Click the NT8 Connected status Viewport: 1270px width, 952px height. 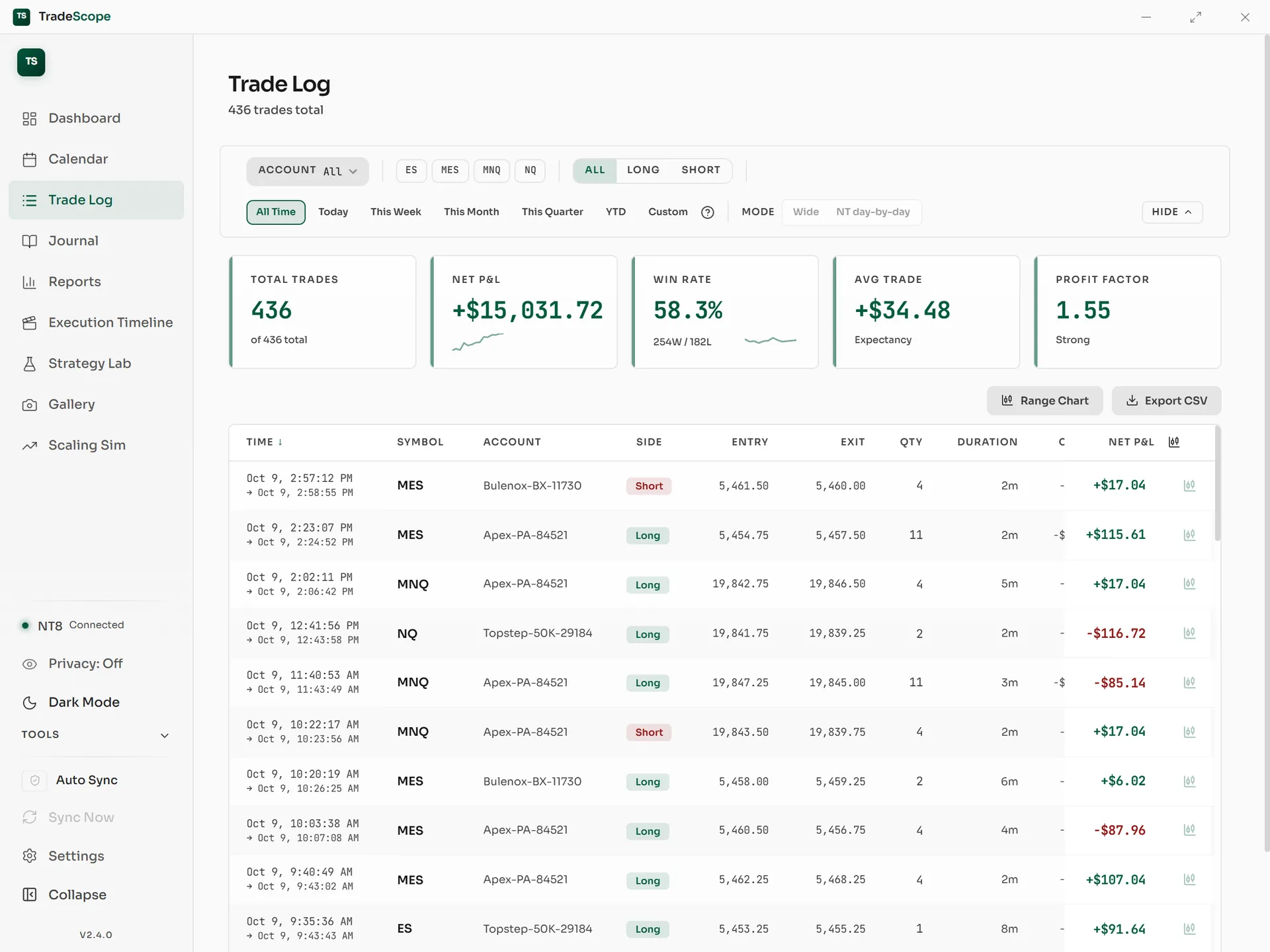(73, 625)
